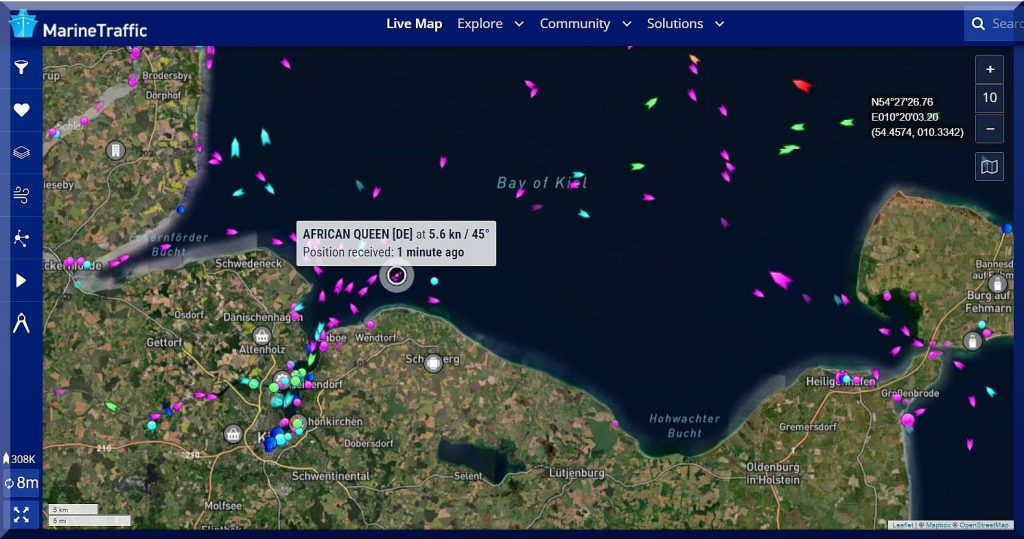Zoom in with the plus button

[989, 69]
